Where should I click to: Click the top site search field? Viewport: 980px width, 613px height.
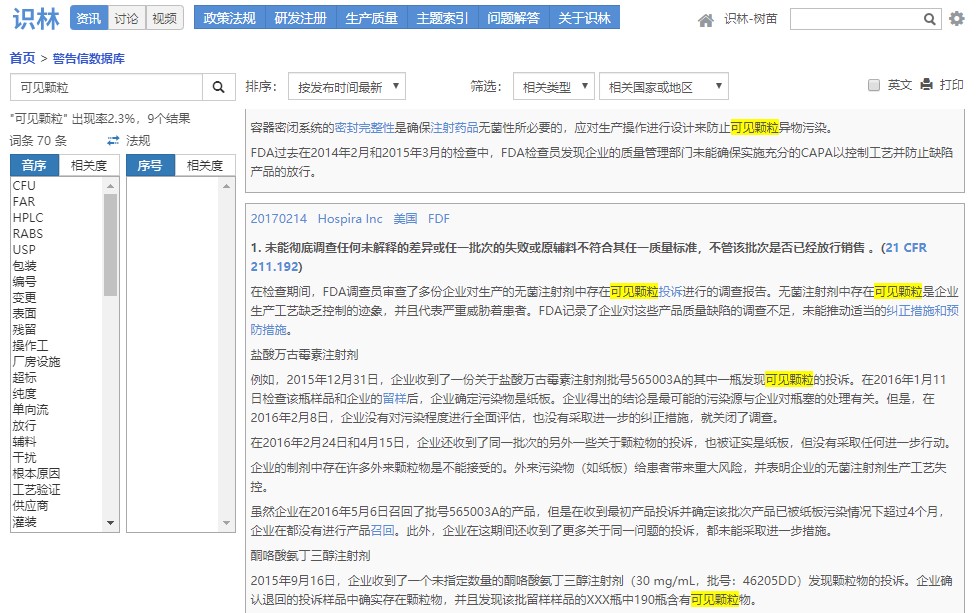(x=856, y=19)
